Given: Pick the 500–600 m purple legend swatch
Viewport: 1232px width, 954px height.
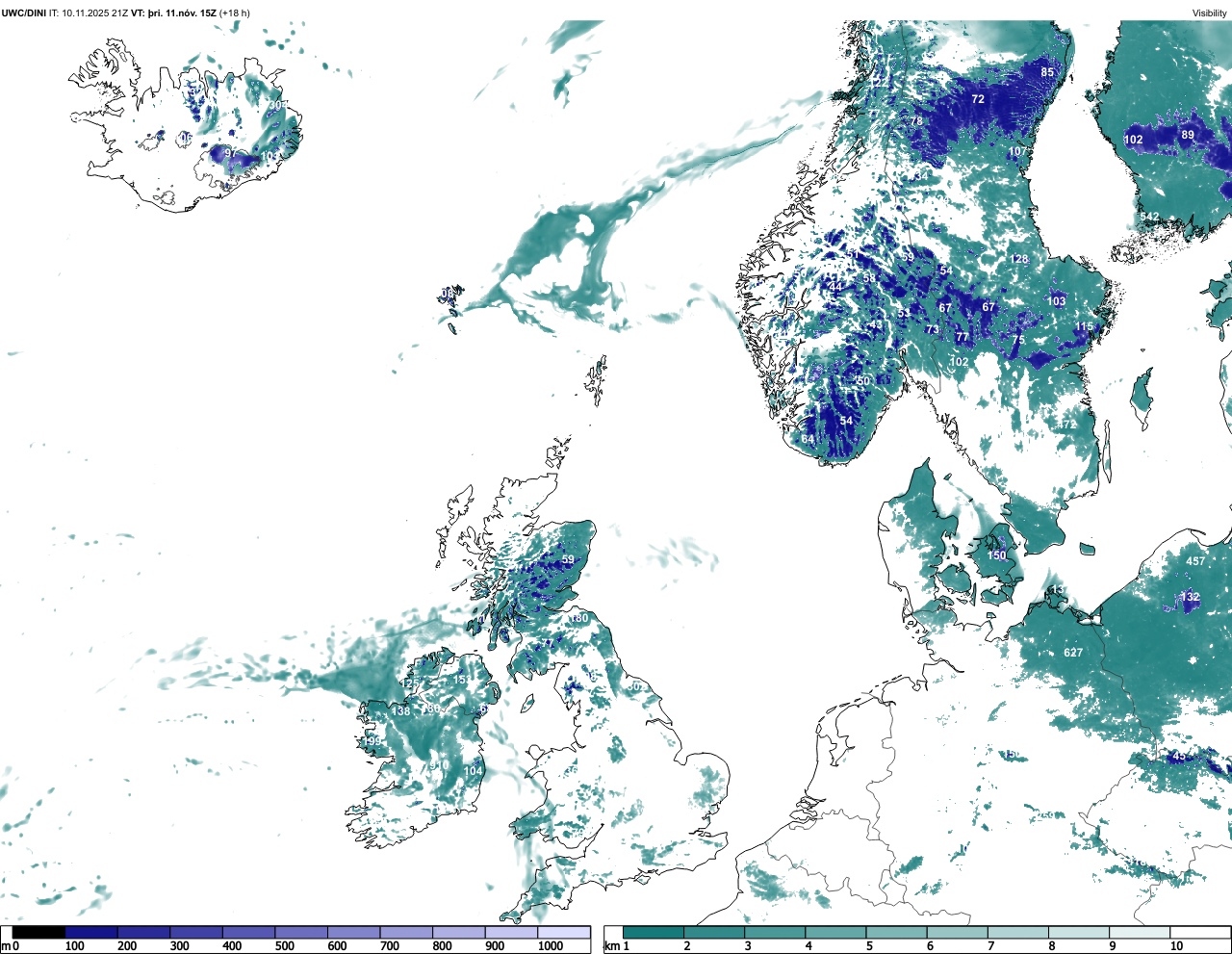Looking at the screenshot, I should [301, 932].
